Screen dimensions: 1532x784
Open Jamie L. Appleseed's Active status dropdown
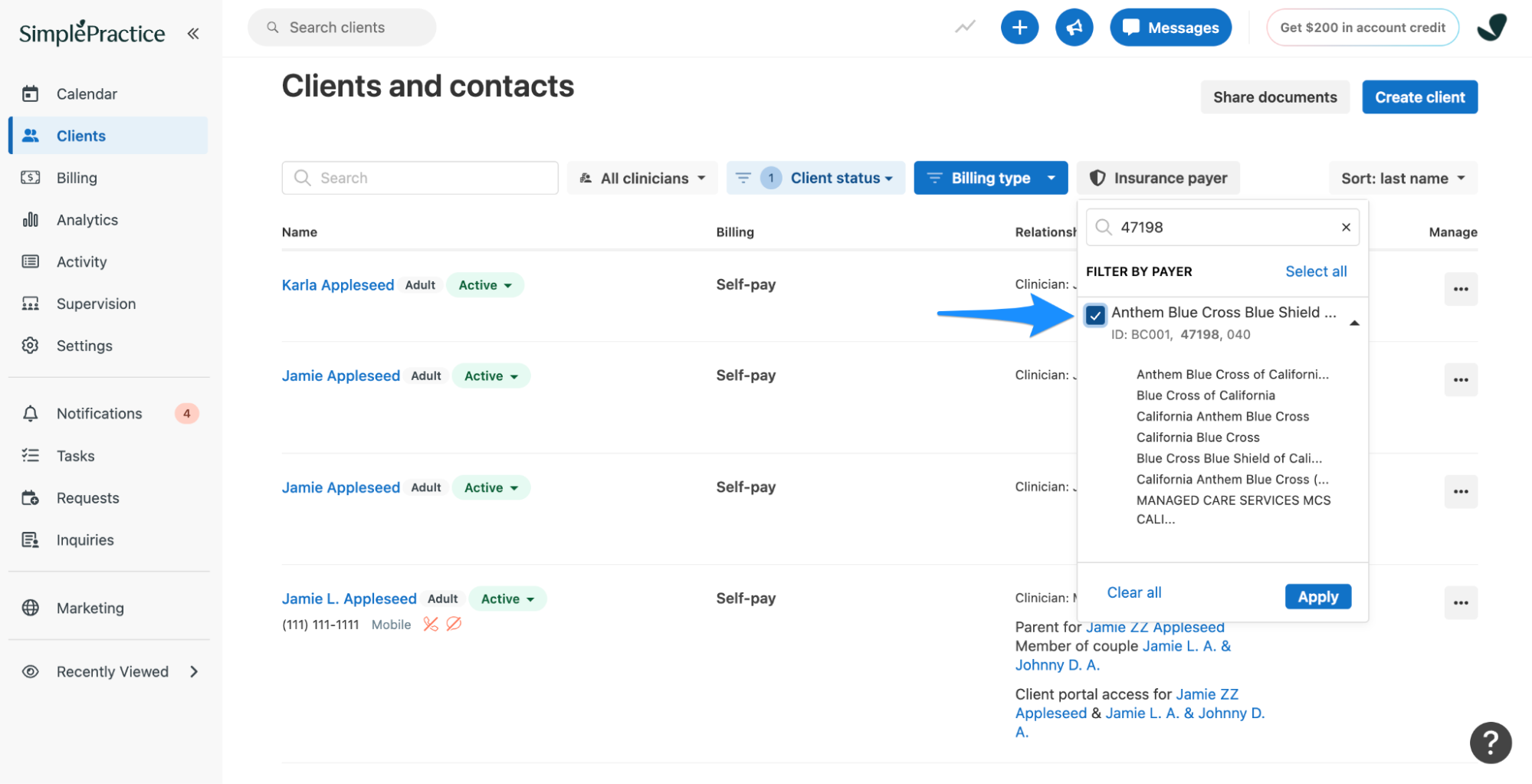click(x=507, y=599)
